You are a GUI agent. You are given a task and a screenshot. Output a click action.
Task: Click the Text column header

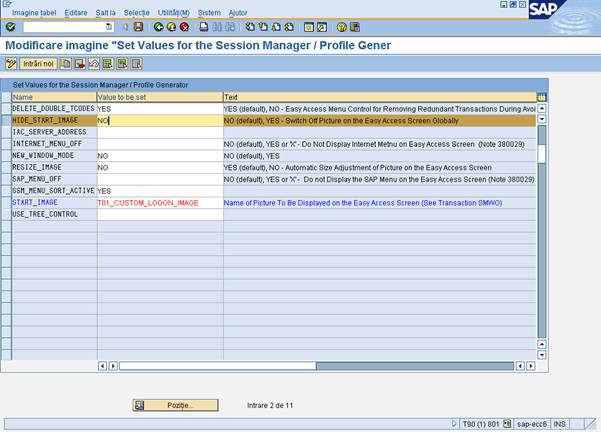(x=379, y=97)
